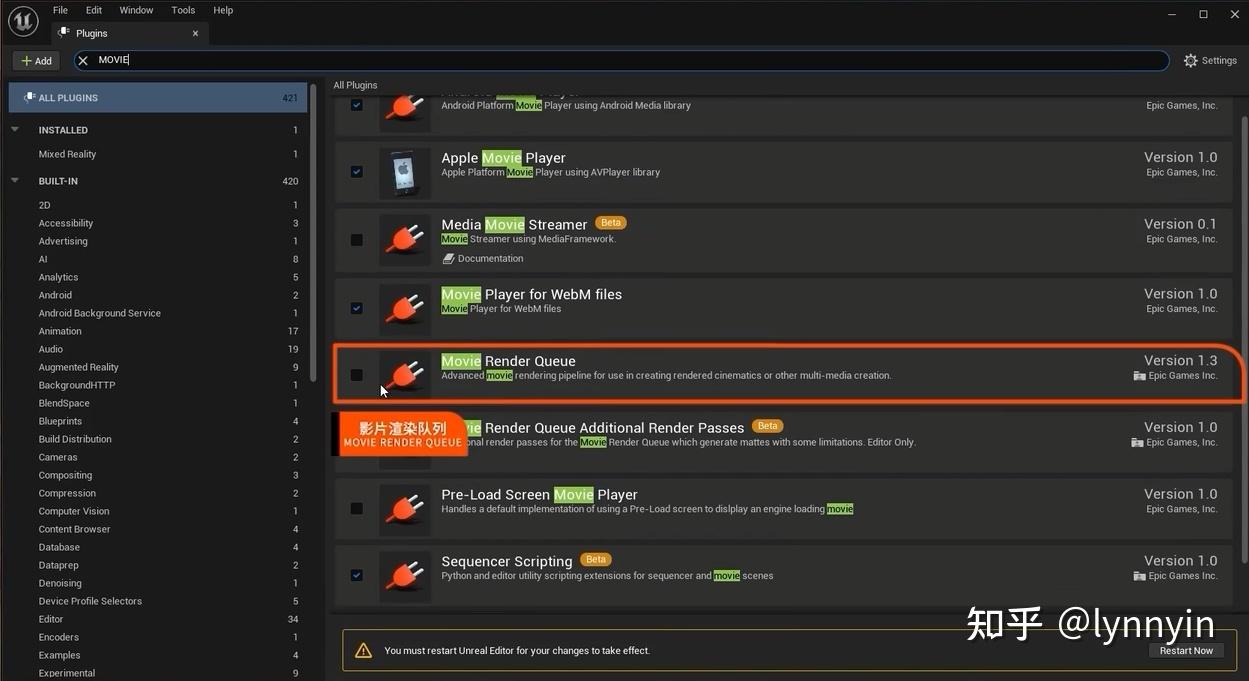Open the File menu
Image resolution: width=1249 pixels, height=681 pixels.
click(x=60, y=10)
